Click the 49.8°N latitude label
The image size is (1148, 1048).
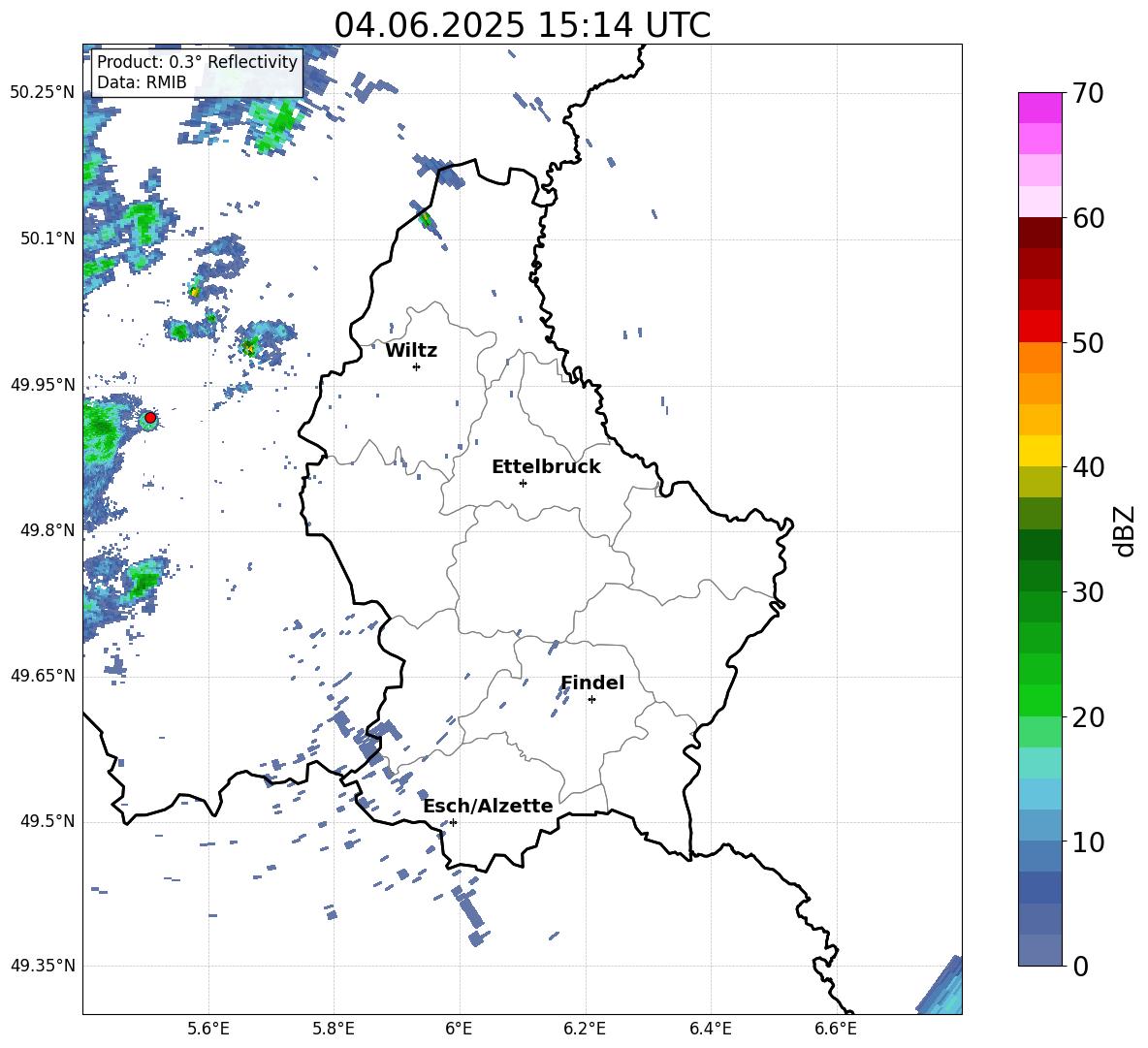click(x=48, y=530)
